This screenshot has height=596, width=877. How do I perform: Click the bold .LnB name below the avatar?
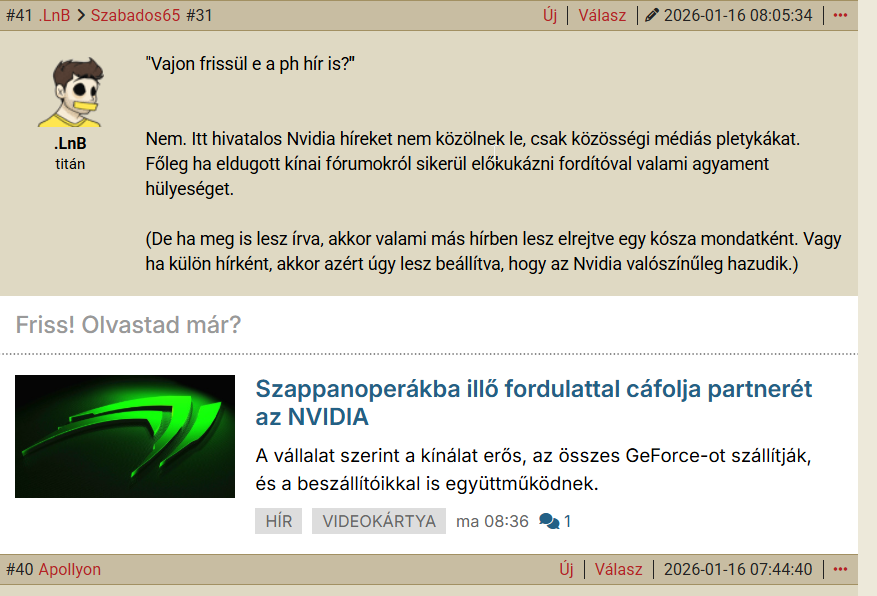click(x=70, y=144)
